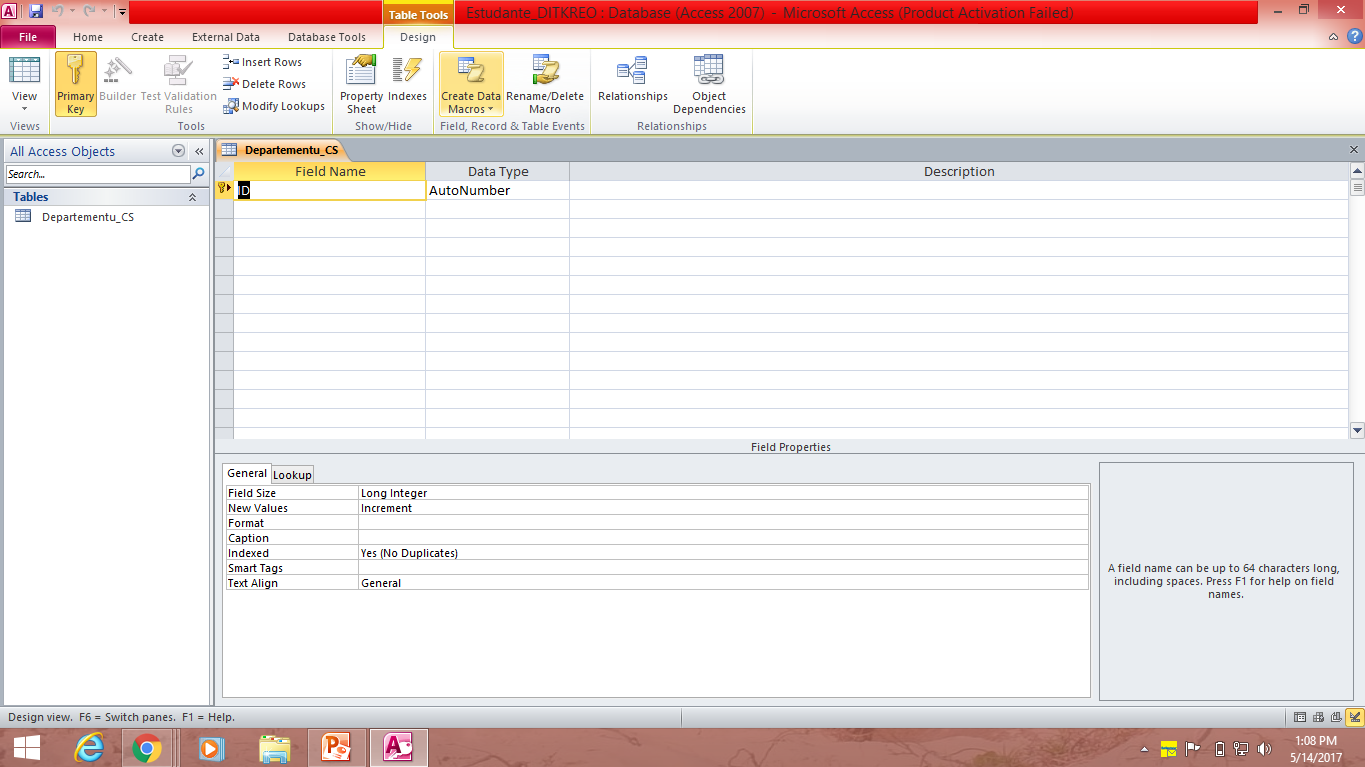1365x767 pixels.
Task: Click the row selector for the ID field
Action: [x=224, y=190]
